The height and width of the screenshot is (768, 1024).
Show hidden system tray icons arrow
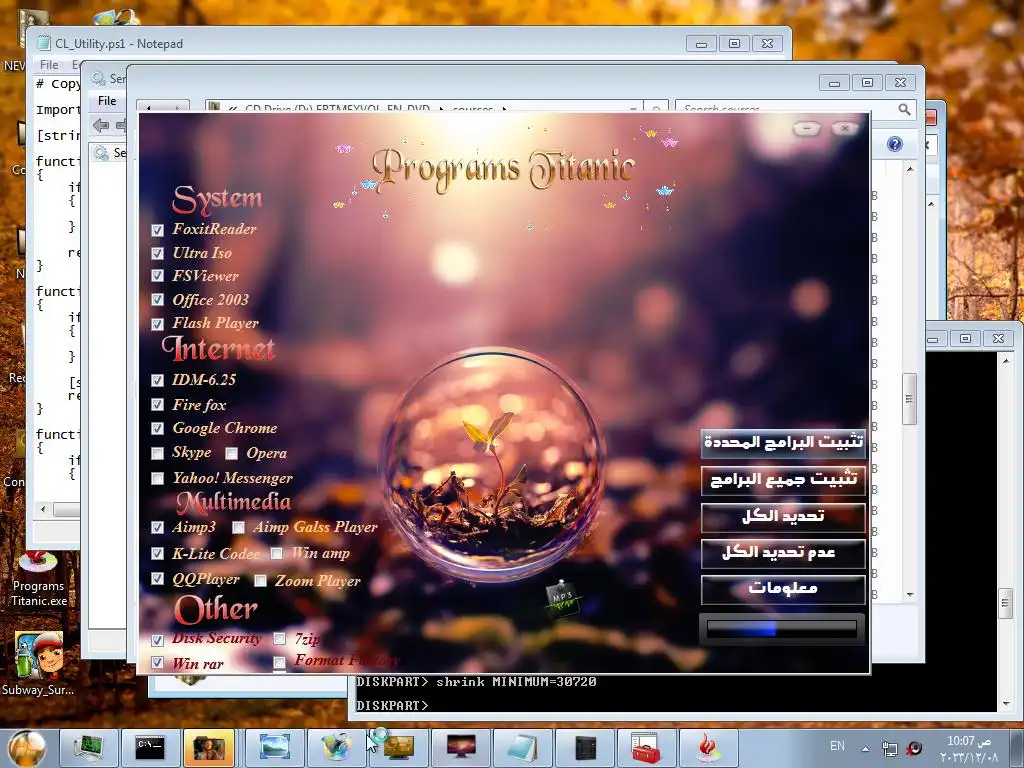865,748
